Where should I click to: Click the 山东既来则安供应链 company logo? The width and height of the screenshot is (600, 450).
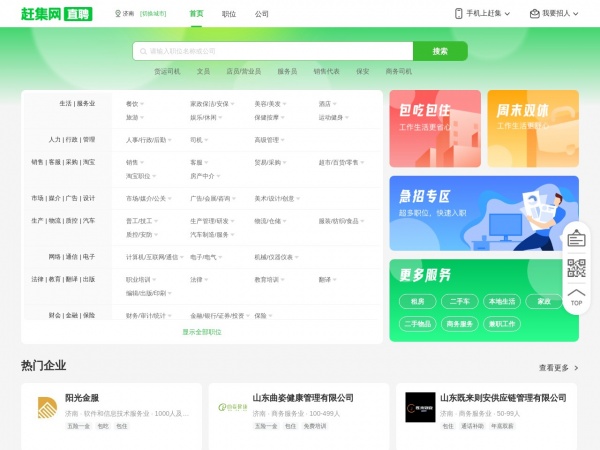pos(419,407)
